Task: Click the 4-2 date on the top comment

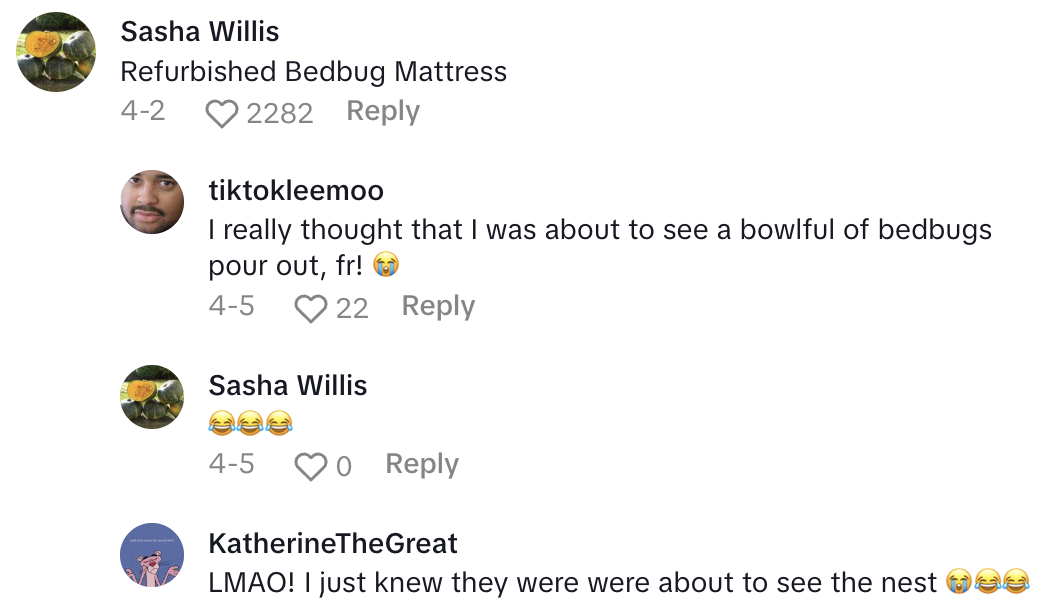Action: pyautogui.click(x=143, y=111)
